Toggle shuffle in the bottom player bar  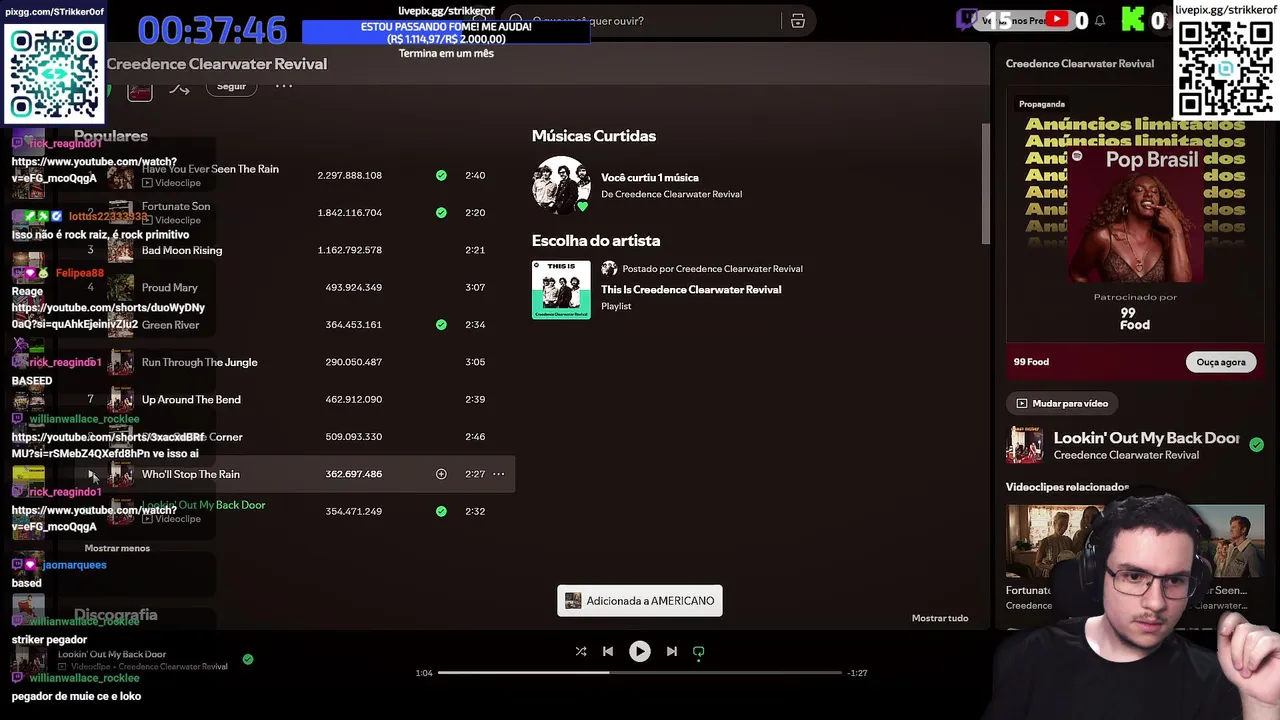[x=581, y=651]
